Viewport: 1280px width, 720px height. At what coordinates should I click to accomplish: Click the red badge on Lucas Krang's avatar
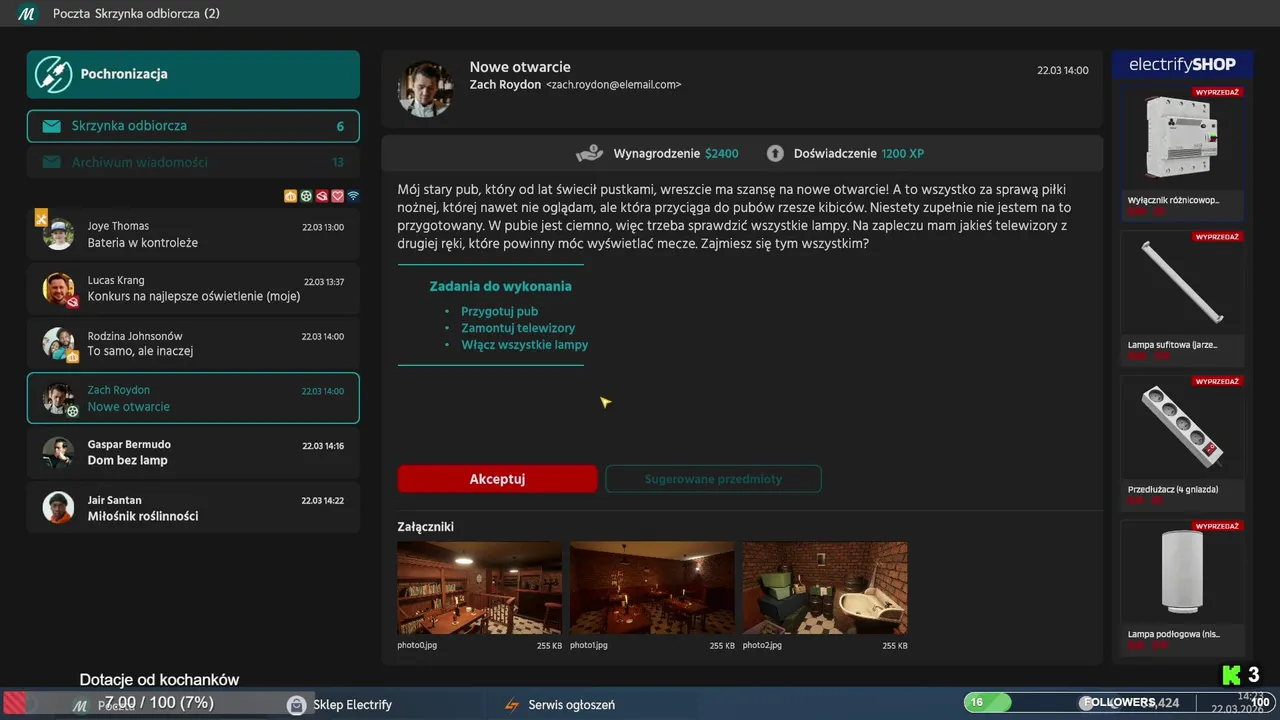(72, 301)
